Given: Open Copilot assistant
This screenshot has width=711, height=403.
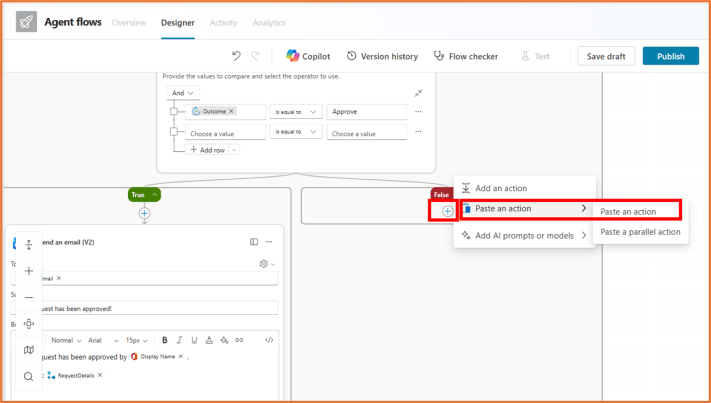Looking at the screenshot, I should click(308, 56).
